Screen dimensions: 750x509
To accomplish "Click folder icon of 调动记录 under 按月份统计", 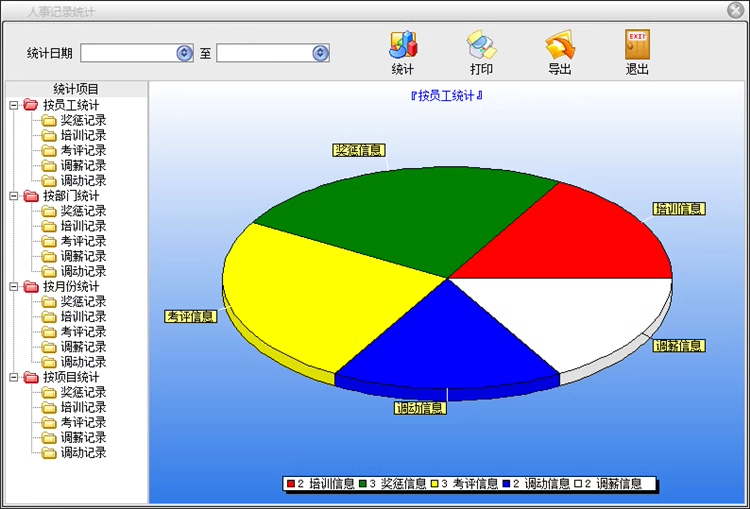I will tap(49, 363).
